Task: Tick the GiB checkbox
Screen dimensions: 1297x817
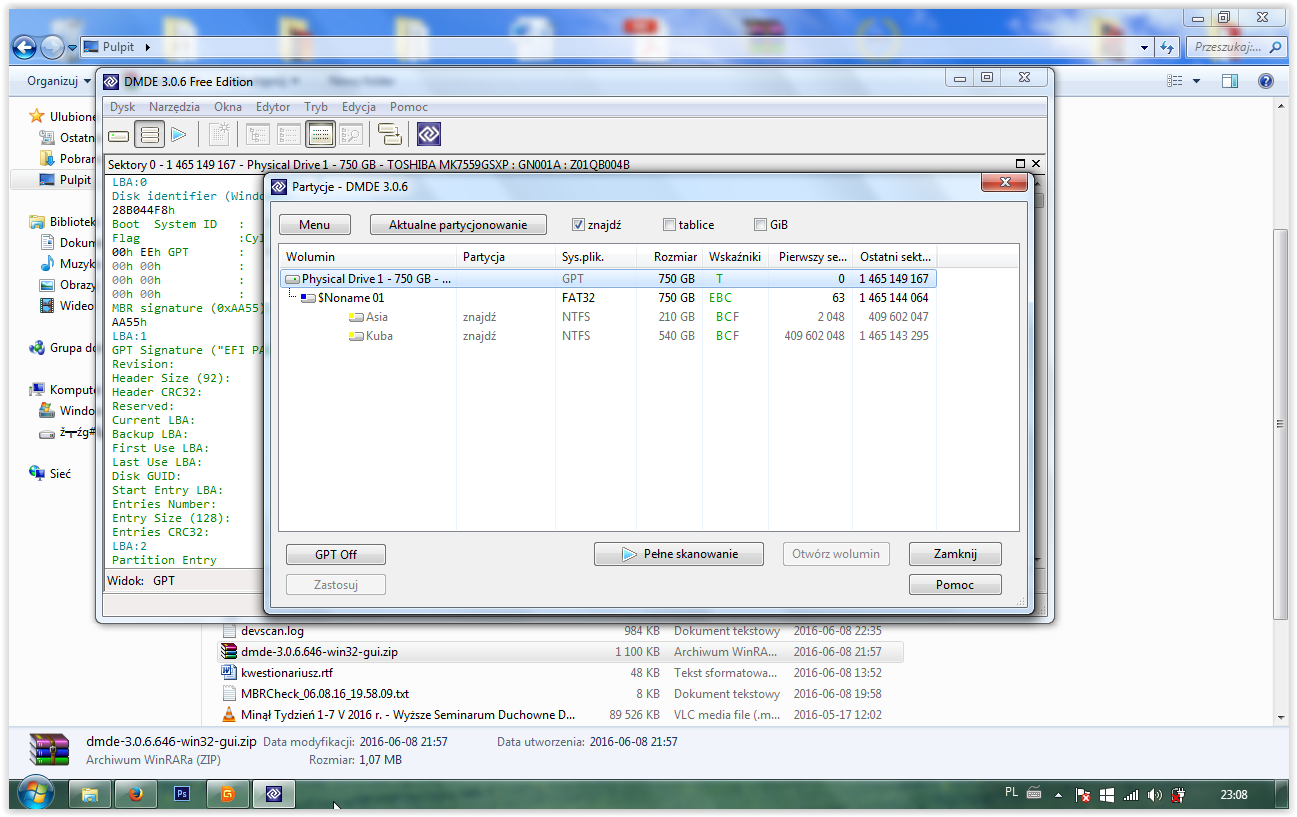Action: tap(761, 225)
